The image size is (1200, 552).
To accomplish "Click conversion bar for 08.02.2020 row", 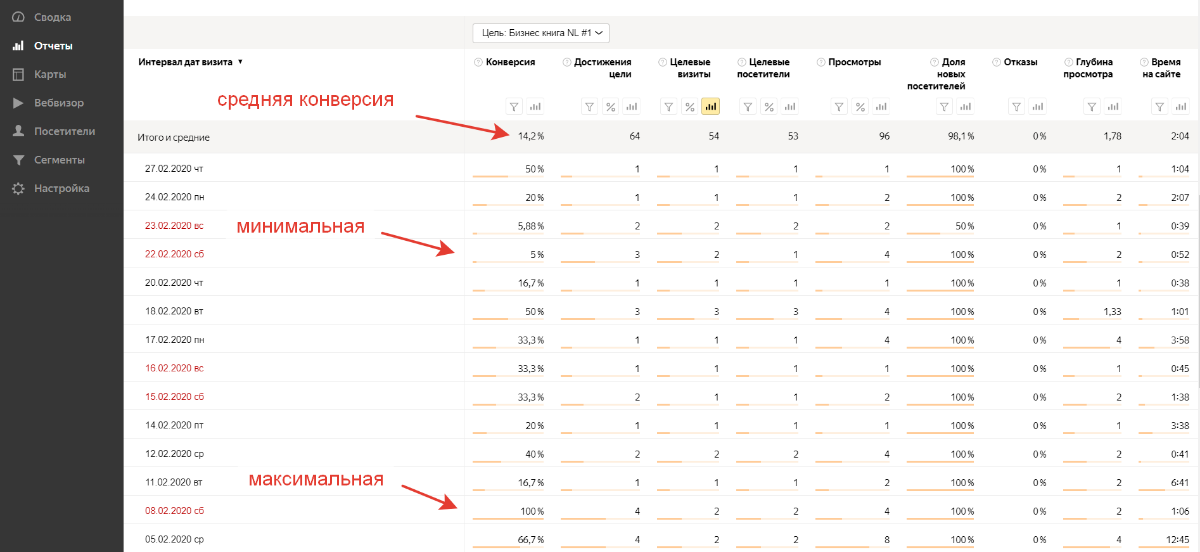I will click(x=508, y=519).
